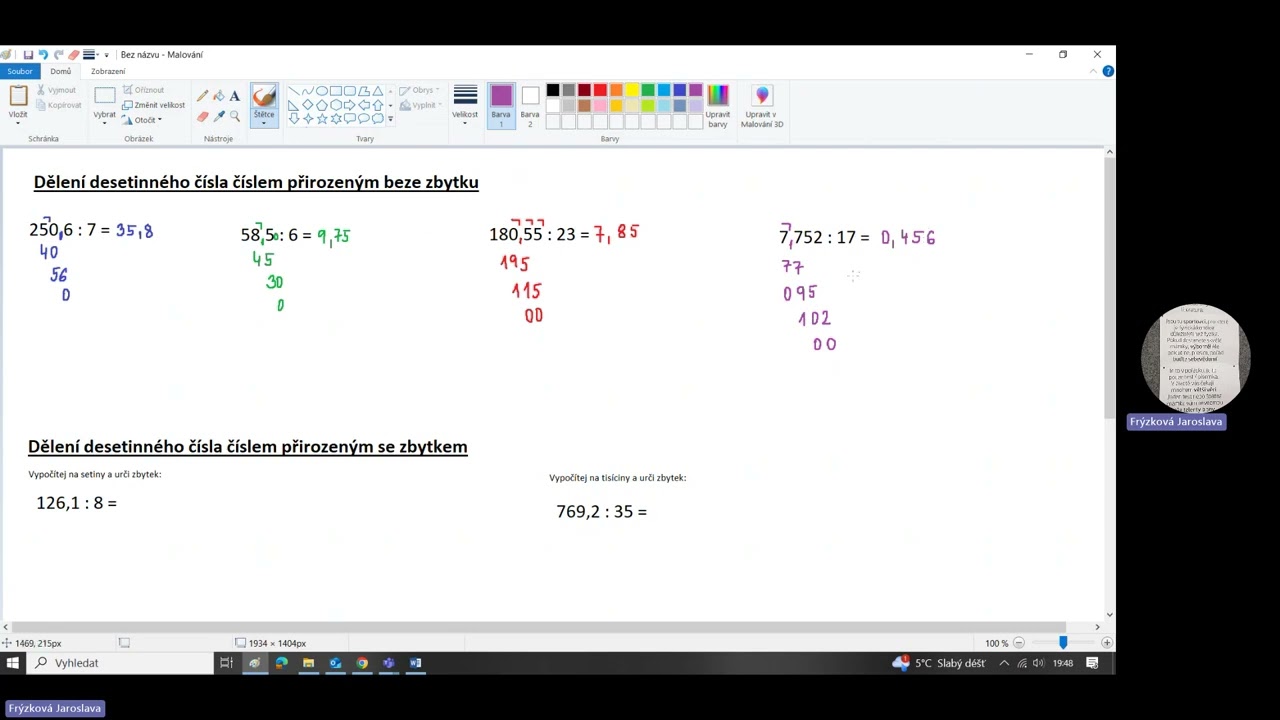
Task: Pick the oval shape in Tvary gallery
Action: (321, 91)
